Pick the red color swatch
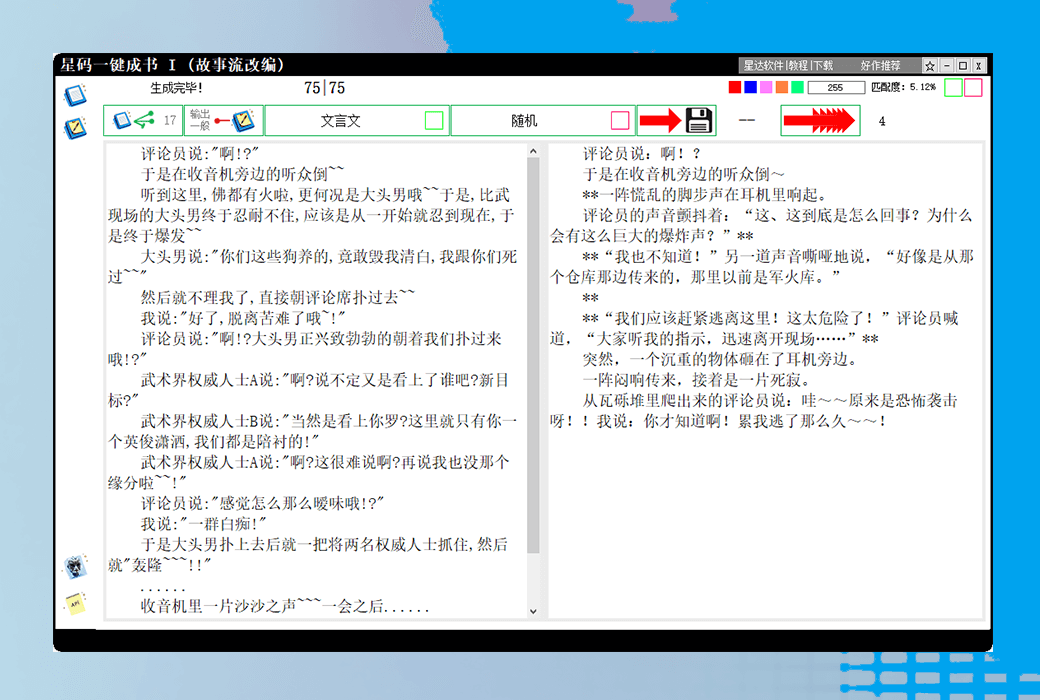 [735, 88]
